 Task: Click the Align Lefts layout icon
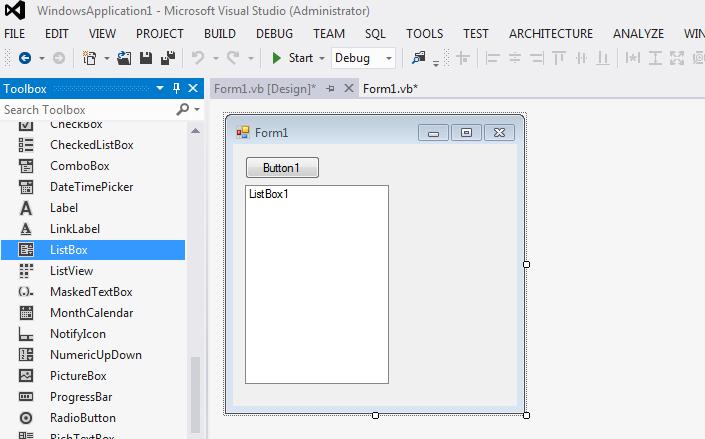click(x=492, y=58)
